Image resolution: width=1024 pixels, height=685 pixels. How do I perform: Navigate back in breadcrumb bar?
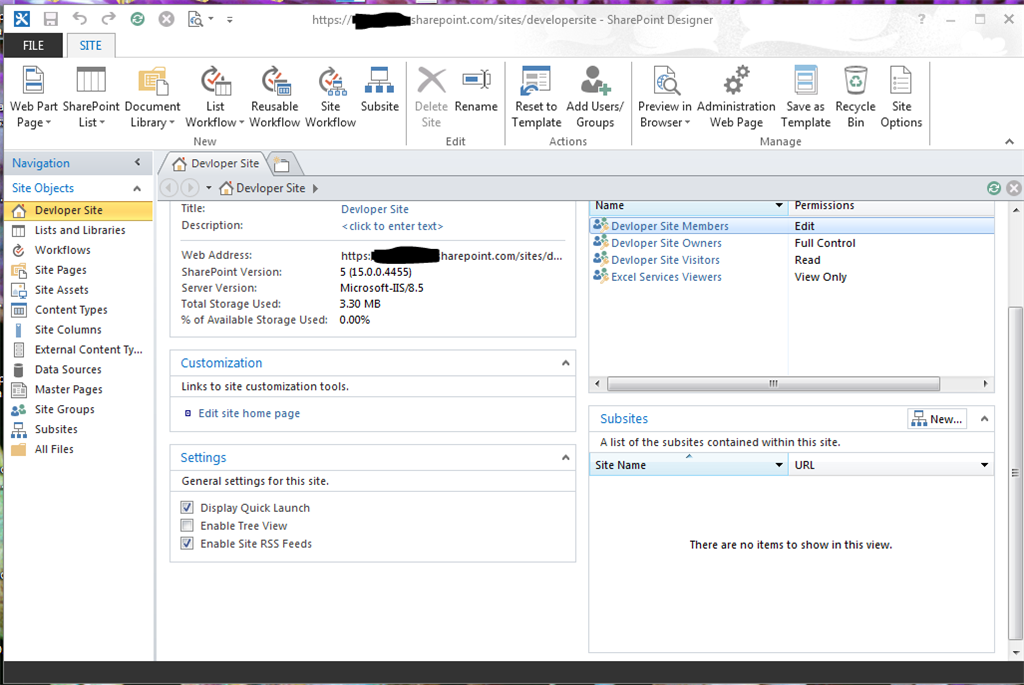click(x=169, y=188)
